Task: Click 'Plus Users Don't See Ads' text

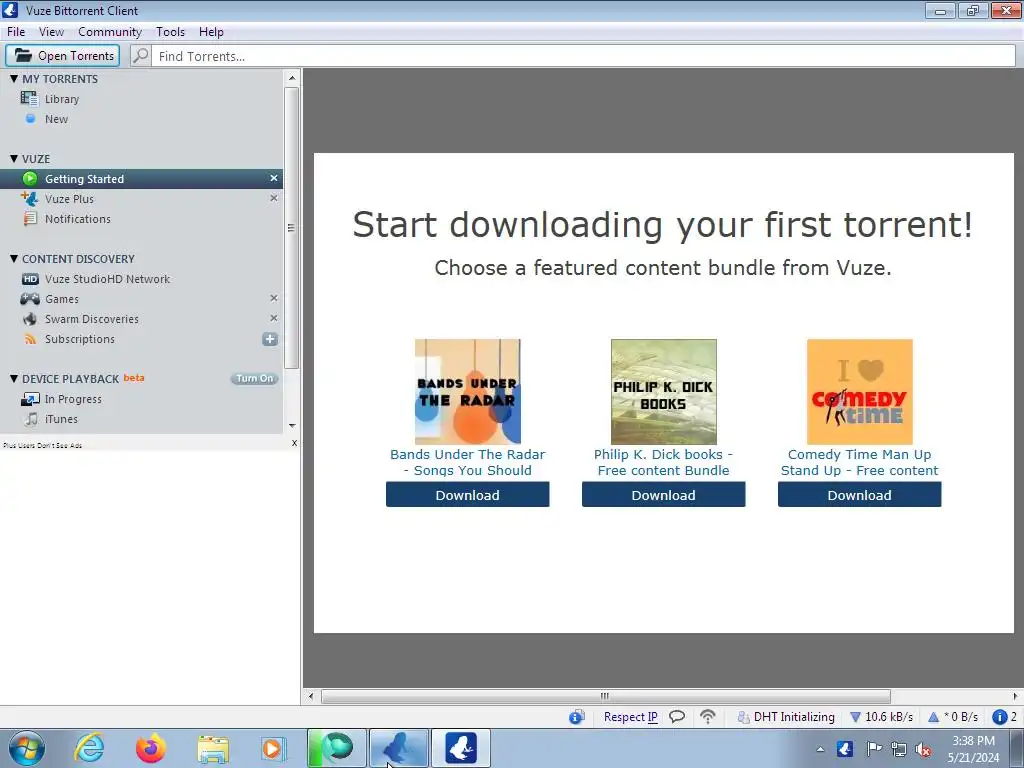Action: point(42,445)
